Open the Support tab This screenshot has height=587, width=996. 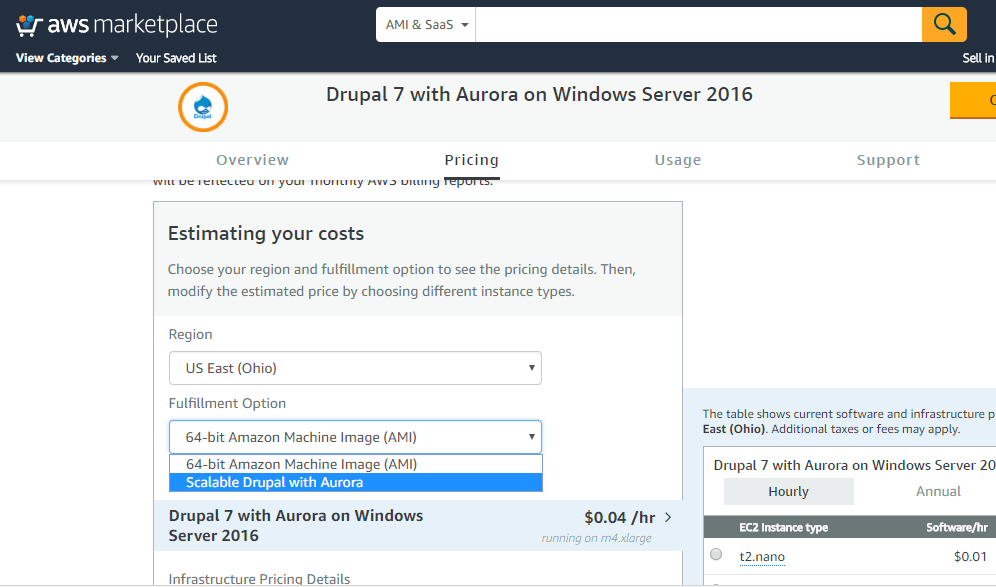(887, 160)
